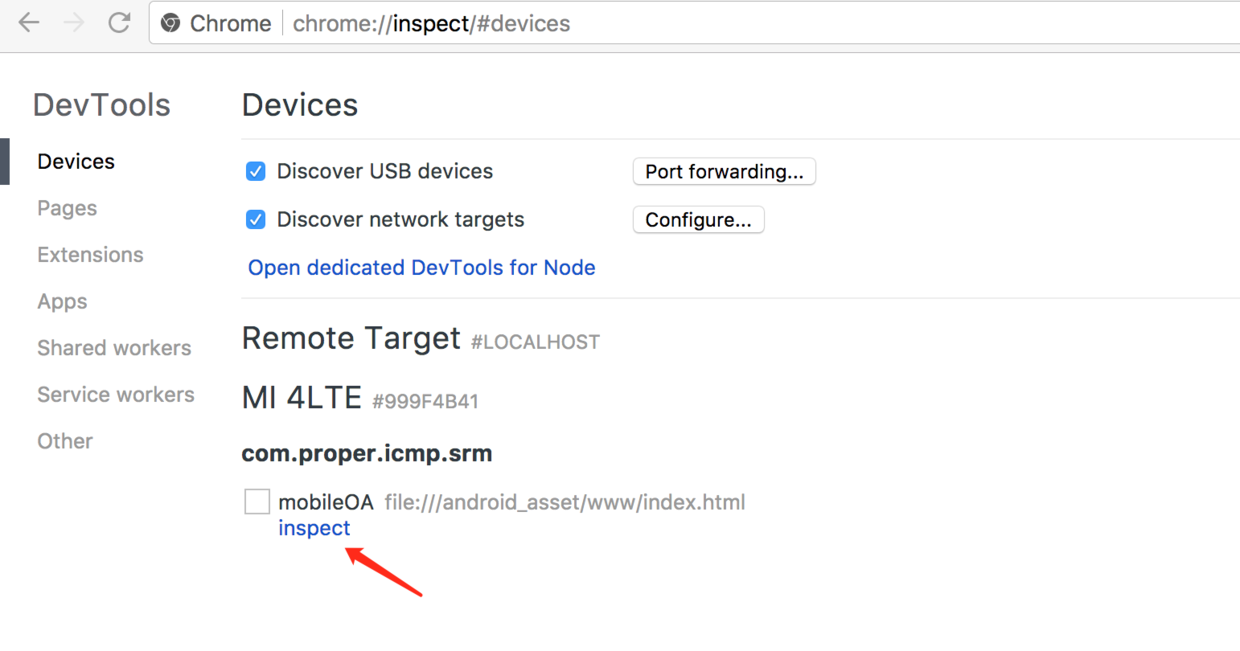This screenshot has width=1240, height=651.
Task: Show Shared workers list
Action: (x=114, y=348)
